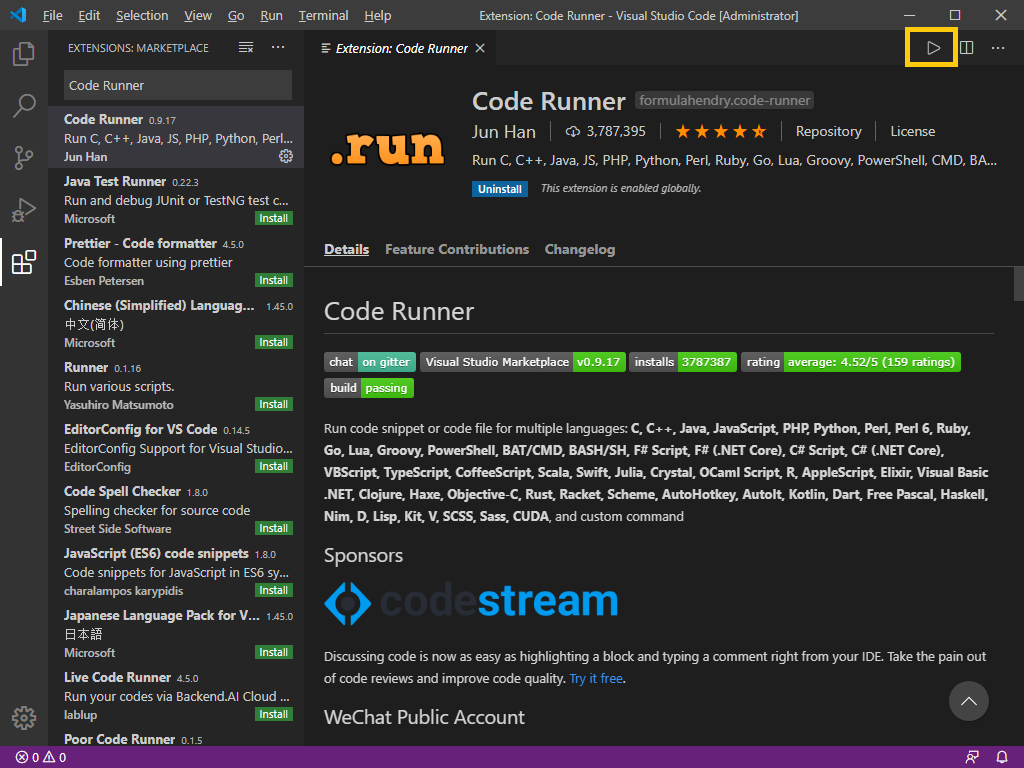Select Code Runner in the extensions list
The width and height of the screenshot is (1024, 768).
tap(176, 137)
